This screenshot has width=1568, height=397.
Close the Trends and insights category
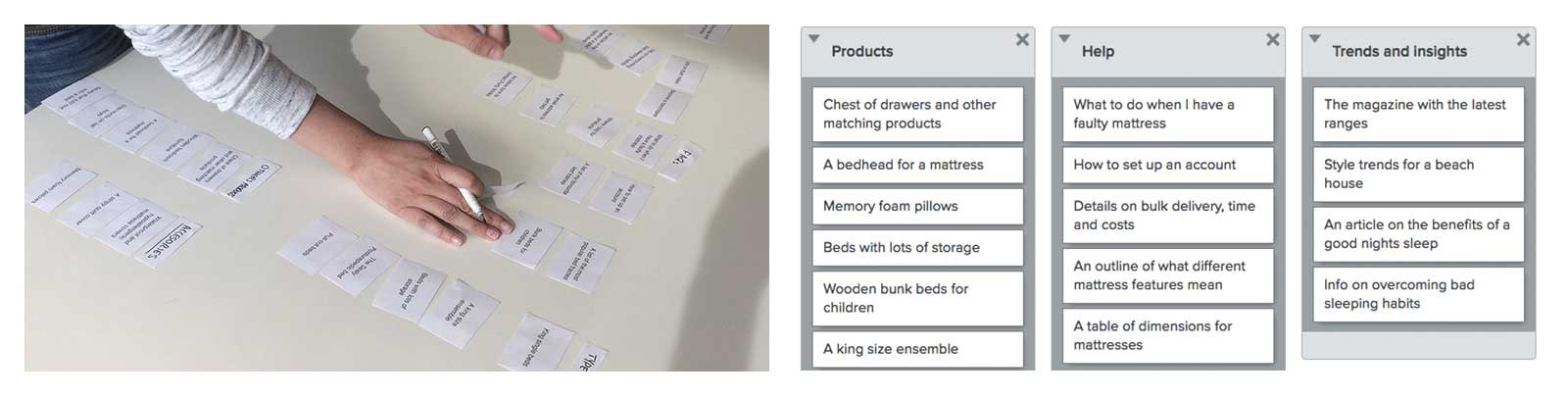click(x=1523, y=39)
